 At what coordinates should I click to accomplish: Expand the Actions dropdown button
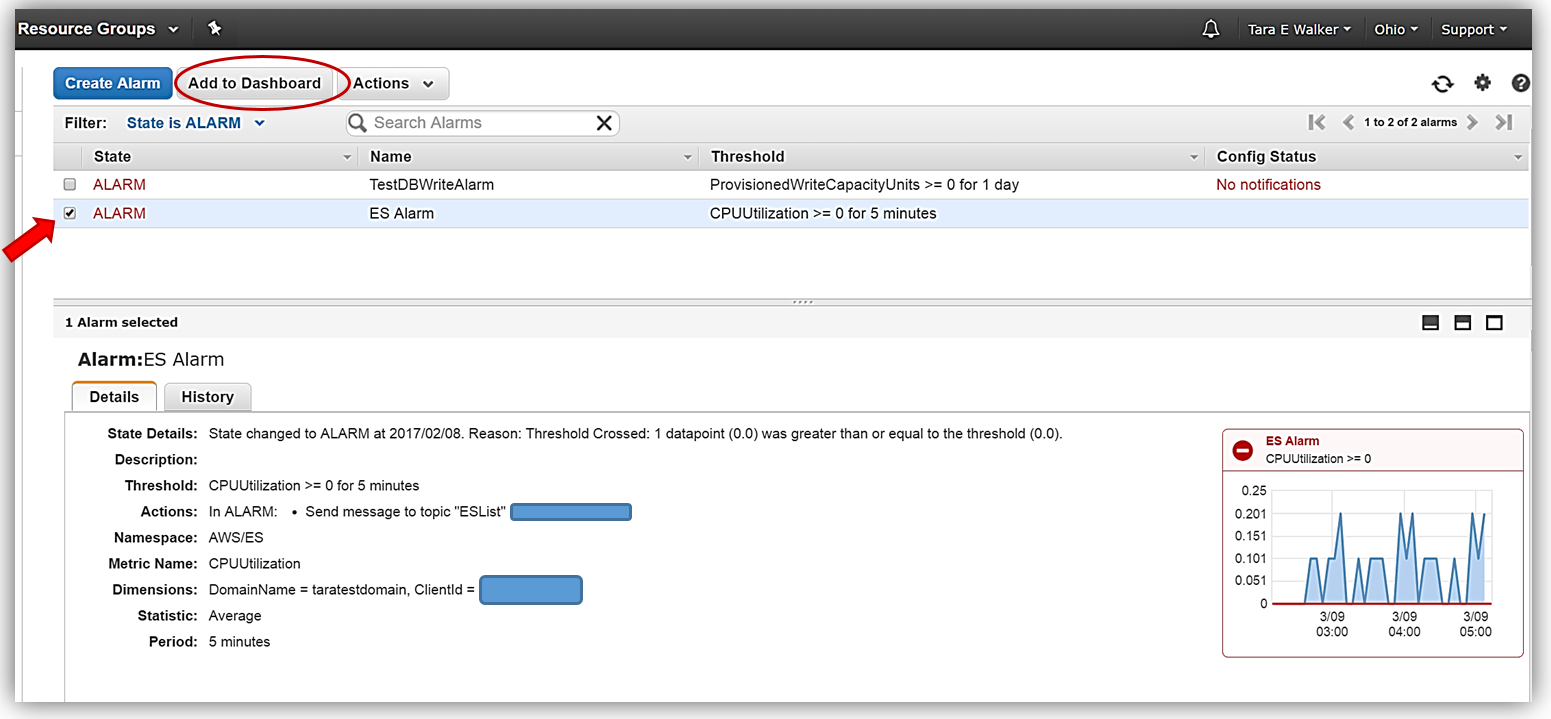click(x=394, y=84)
